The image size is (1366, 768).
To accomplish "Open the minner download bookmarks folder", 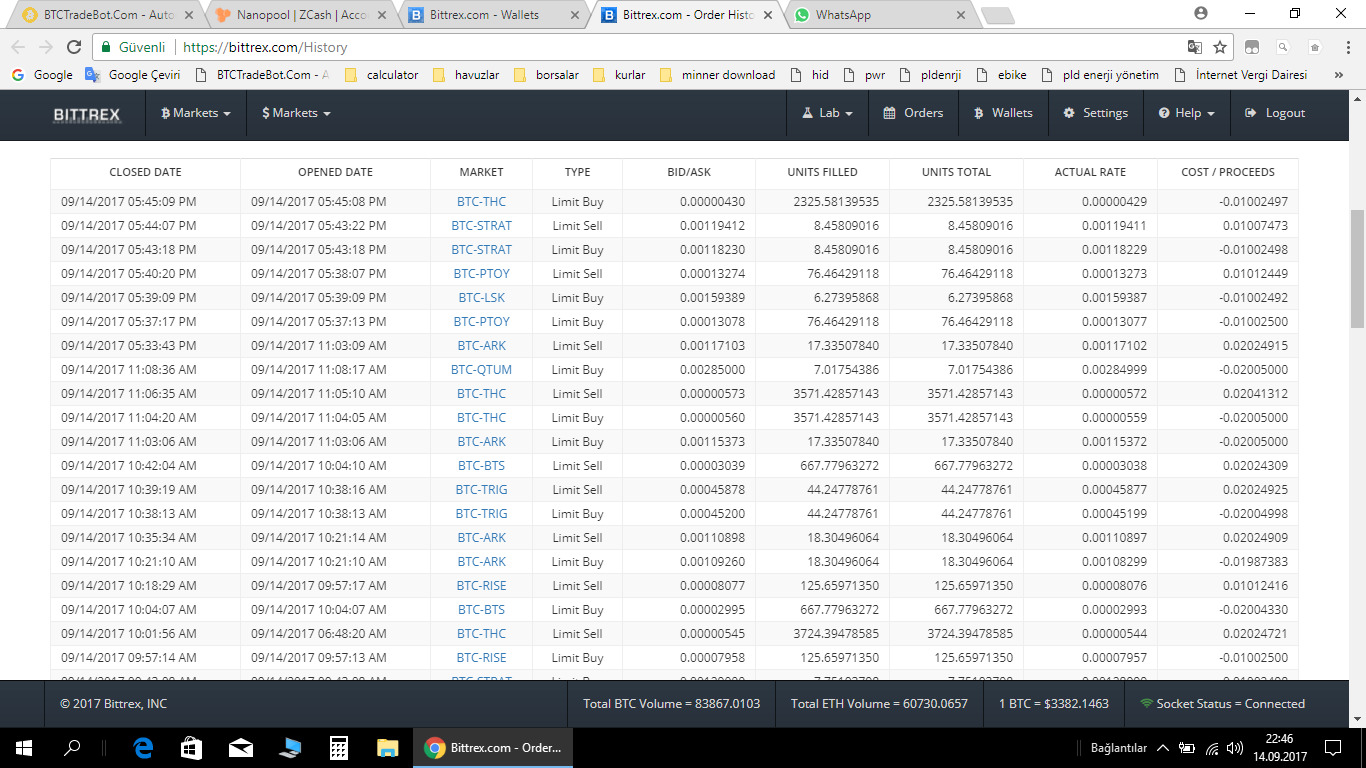I will 718,75.
